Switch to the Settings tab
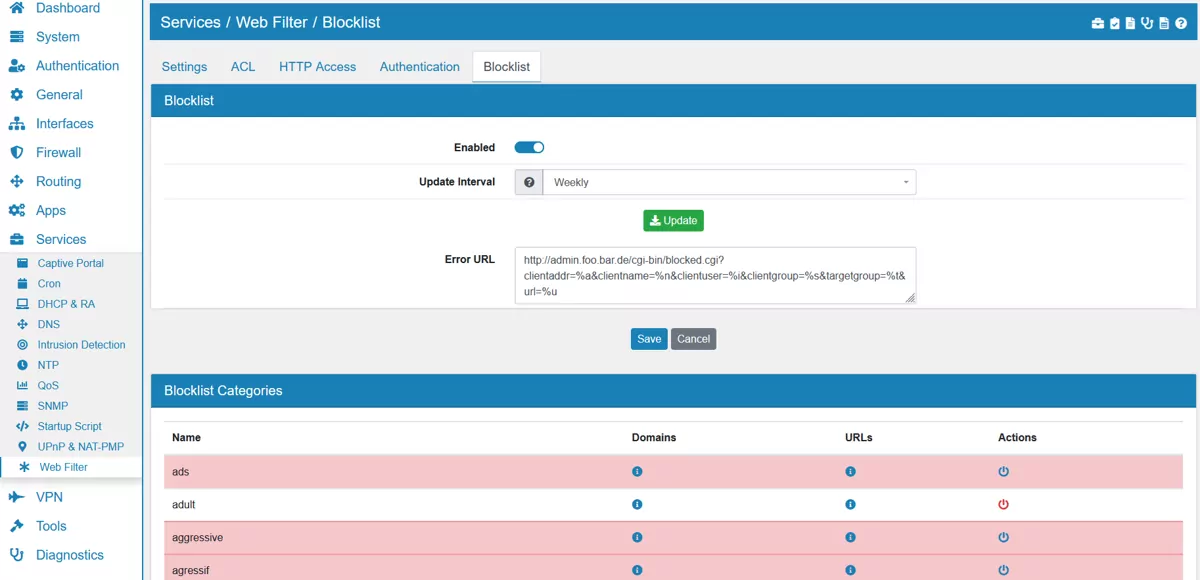The height and width of the screenshot is (580, 1200). 184,66
